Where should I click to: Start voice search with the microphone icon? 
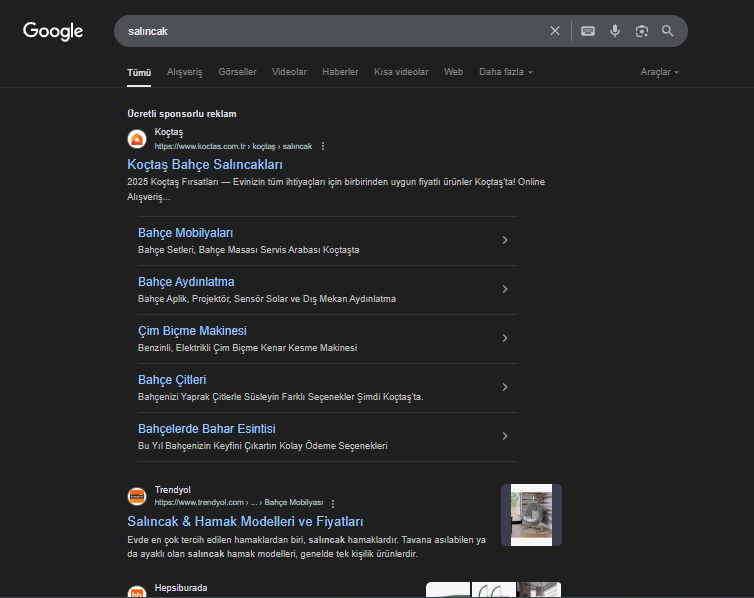point(615,31)
